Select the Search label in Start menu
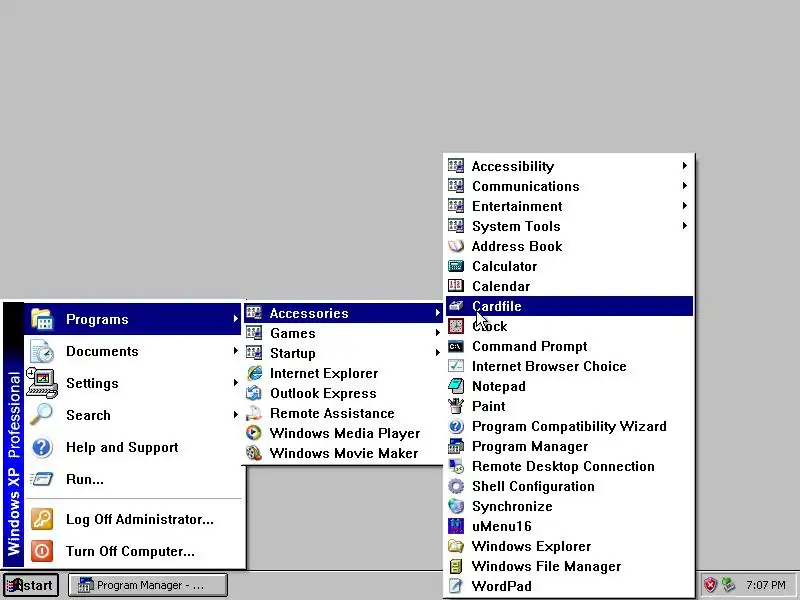The image size is (800, 600). click(x=88, y=415)
